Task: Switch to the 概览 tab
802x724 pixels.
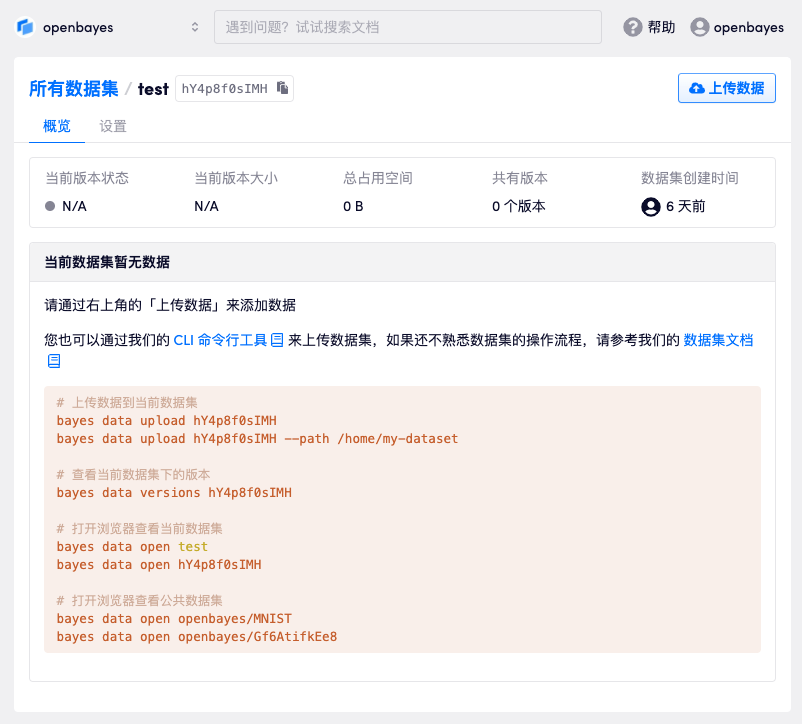Action: click(57, 126)
